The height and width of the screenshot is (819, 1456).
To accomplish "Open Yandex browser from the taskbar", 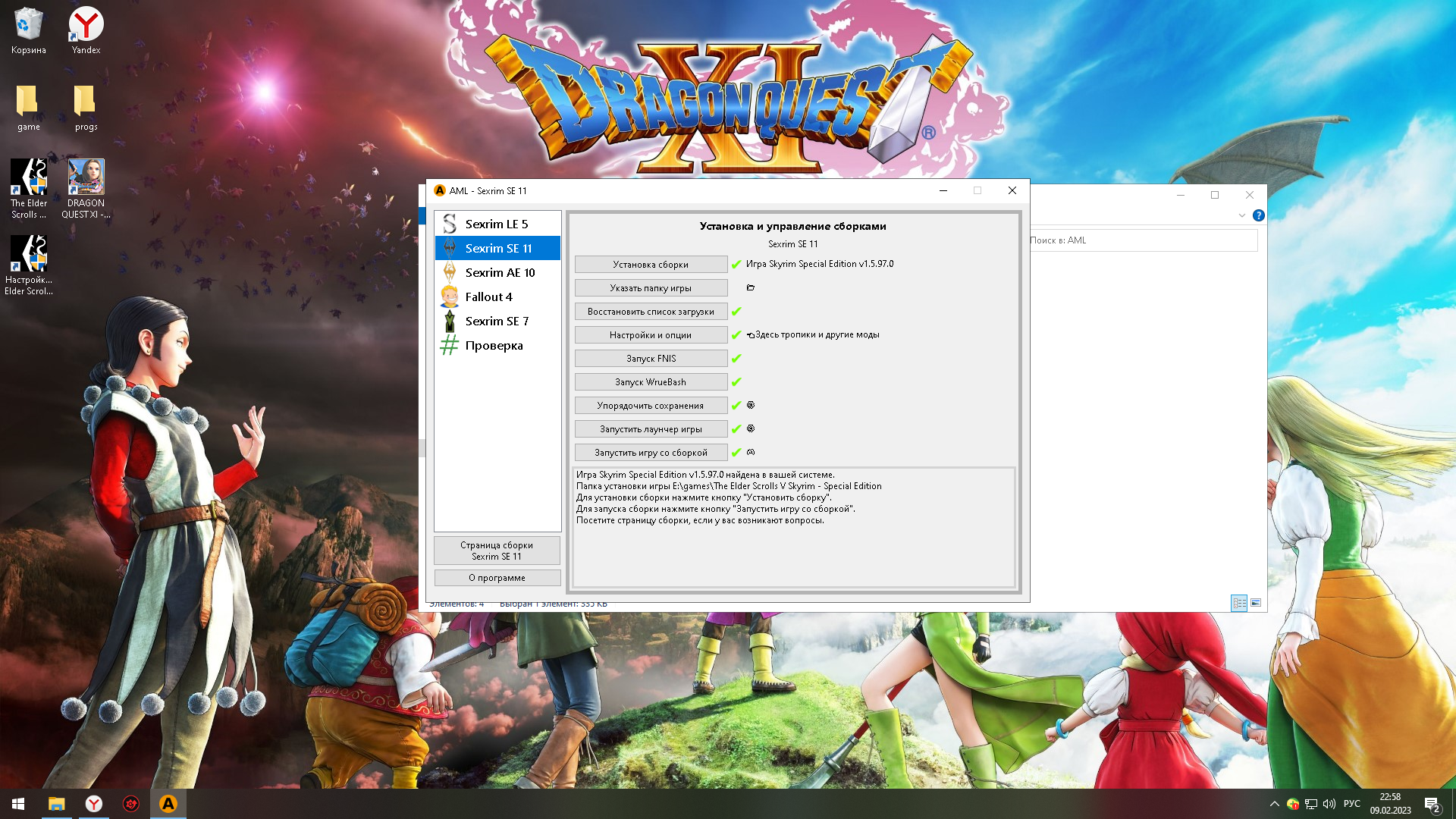I will tap(94, 804).
